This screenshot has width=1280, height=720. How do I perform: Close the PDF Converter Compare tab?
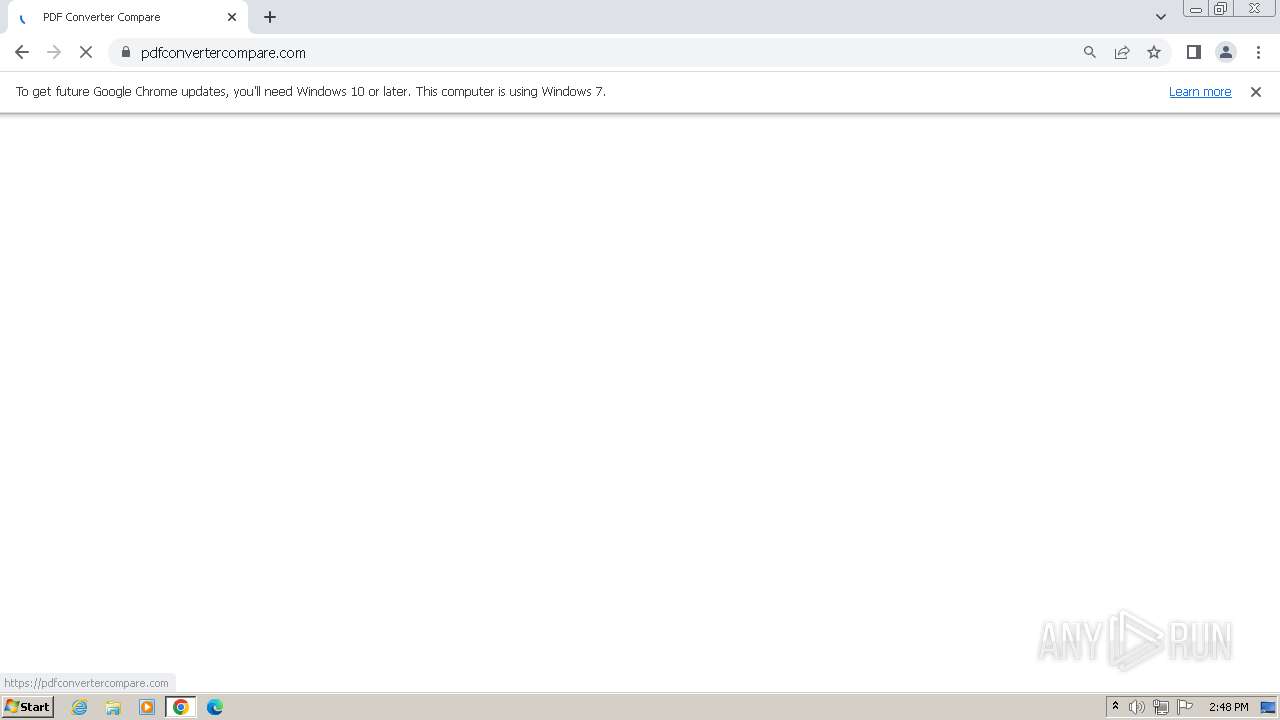click(232, 17)
